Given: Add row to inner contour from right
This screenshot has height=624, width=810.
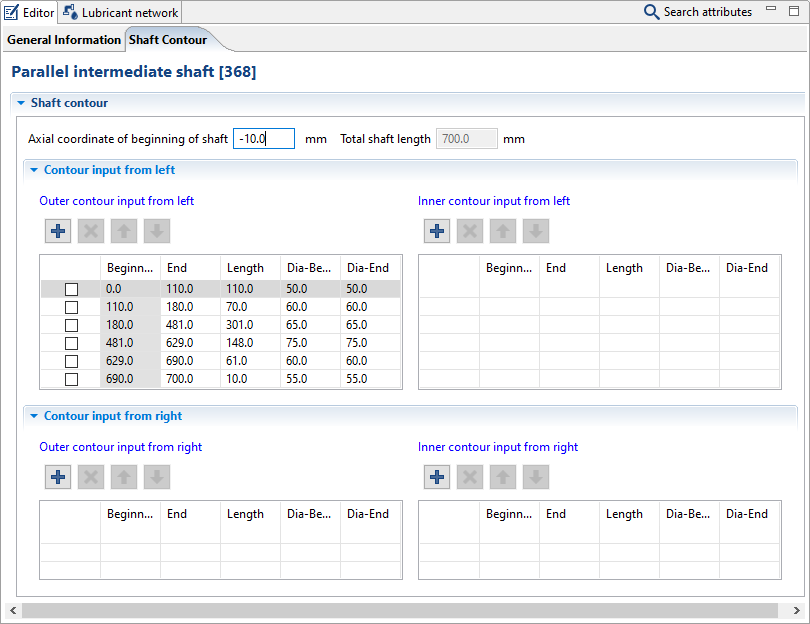Looking at the screenshot, I should [437, 477].
